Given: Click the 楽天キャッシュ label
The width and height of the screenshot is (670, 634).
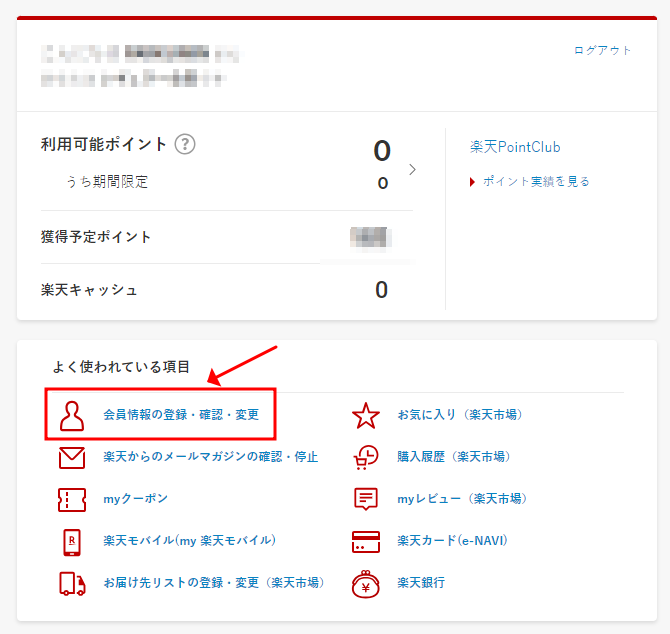Looking at the screenshot, I should click(x=89, y=290).
